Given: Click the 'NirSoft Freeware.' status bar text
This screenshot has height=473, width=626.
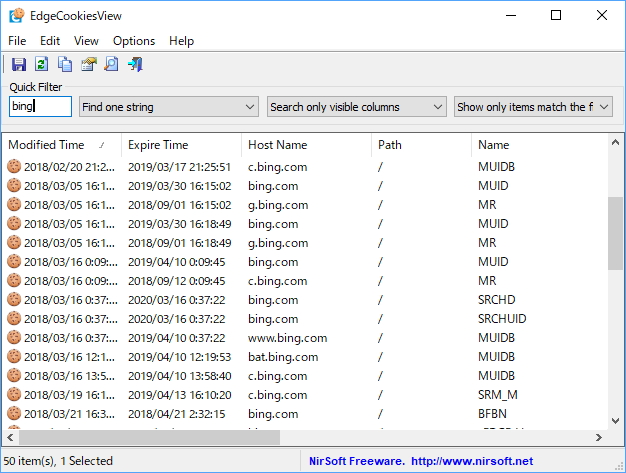Looking at the screenshot, I should pos(357,461).
